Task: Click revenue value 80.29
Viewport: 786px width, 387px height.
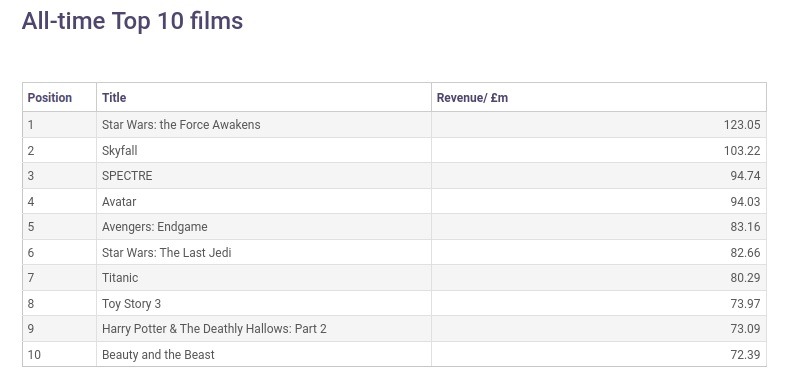Action: 745,278
